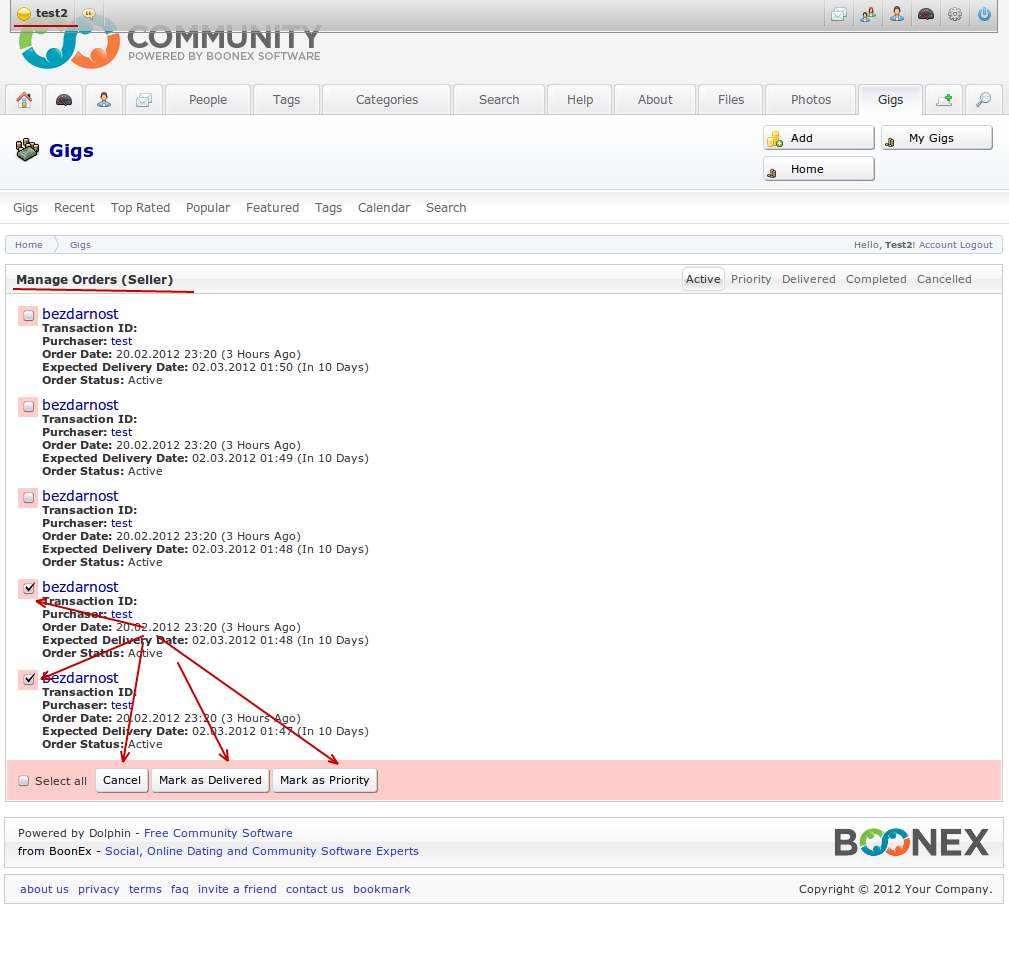Open Featured in Gigs submenu
The height and width of the screenshot is (954, 1009).
272,208
